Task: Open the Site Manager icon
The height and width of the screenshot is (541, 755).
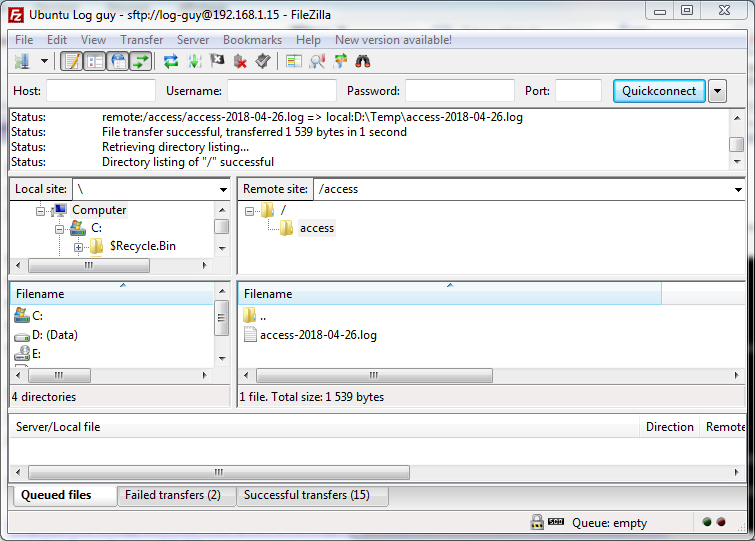Action: pos(22,62)
